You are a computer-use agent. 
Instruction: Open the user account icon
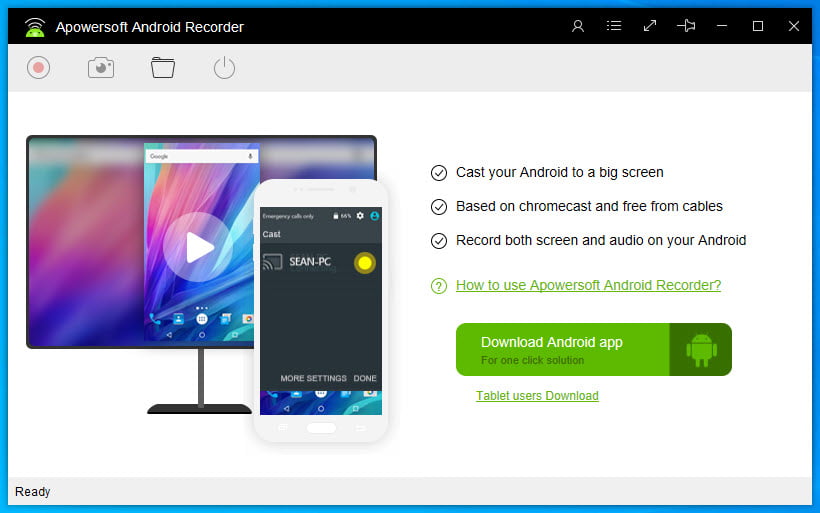tap(578, 26)
